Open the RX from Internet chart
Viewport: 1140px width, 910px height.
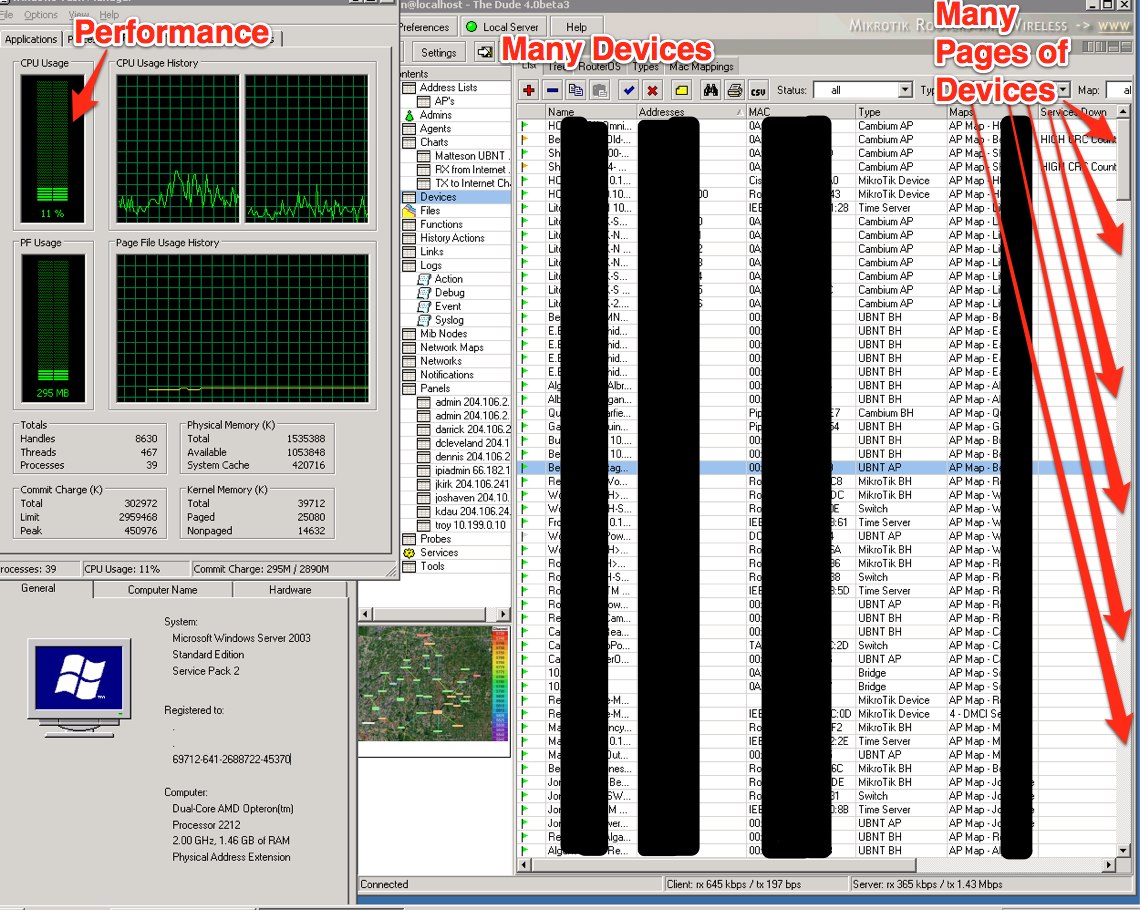[x=472, y=169]
